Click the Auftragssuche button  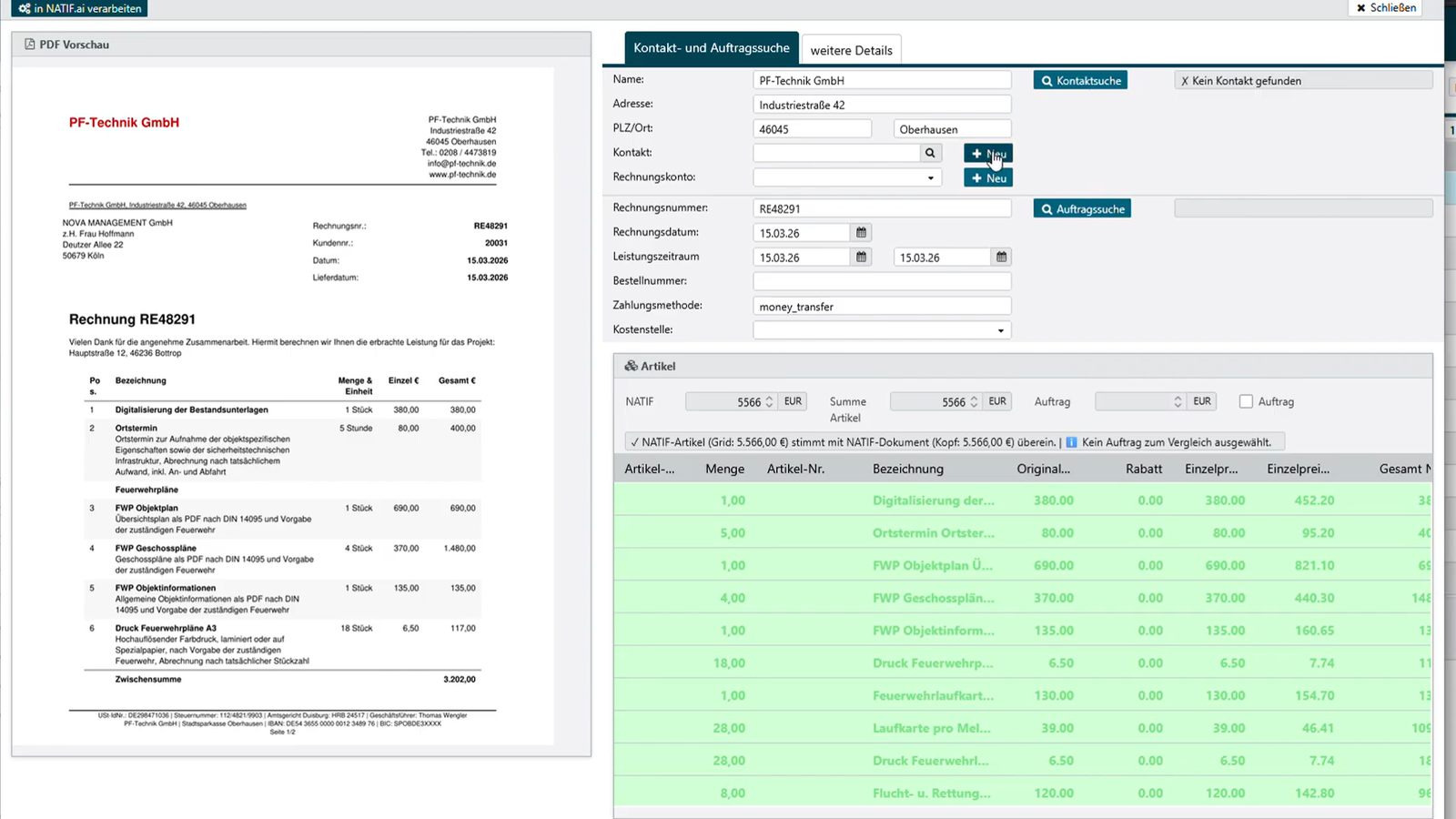[x=1082, y=208]
